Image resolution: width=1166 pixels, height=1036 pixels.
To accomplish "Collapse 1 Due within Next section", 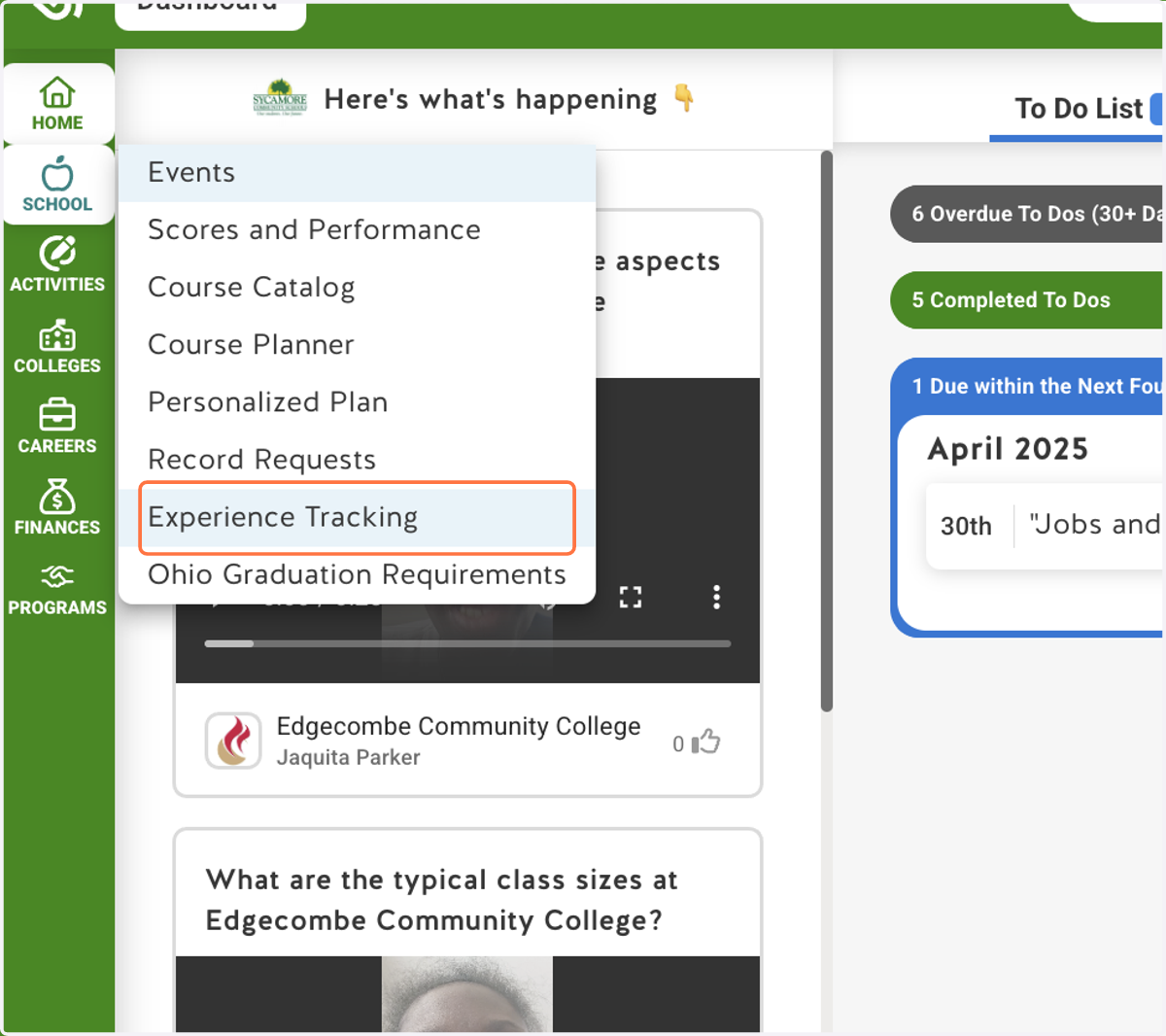I will tap(1027, 387).
